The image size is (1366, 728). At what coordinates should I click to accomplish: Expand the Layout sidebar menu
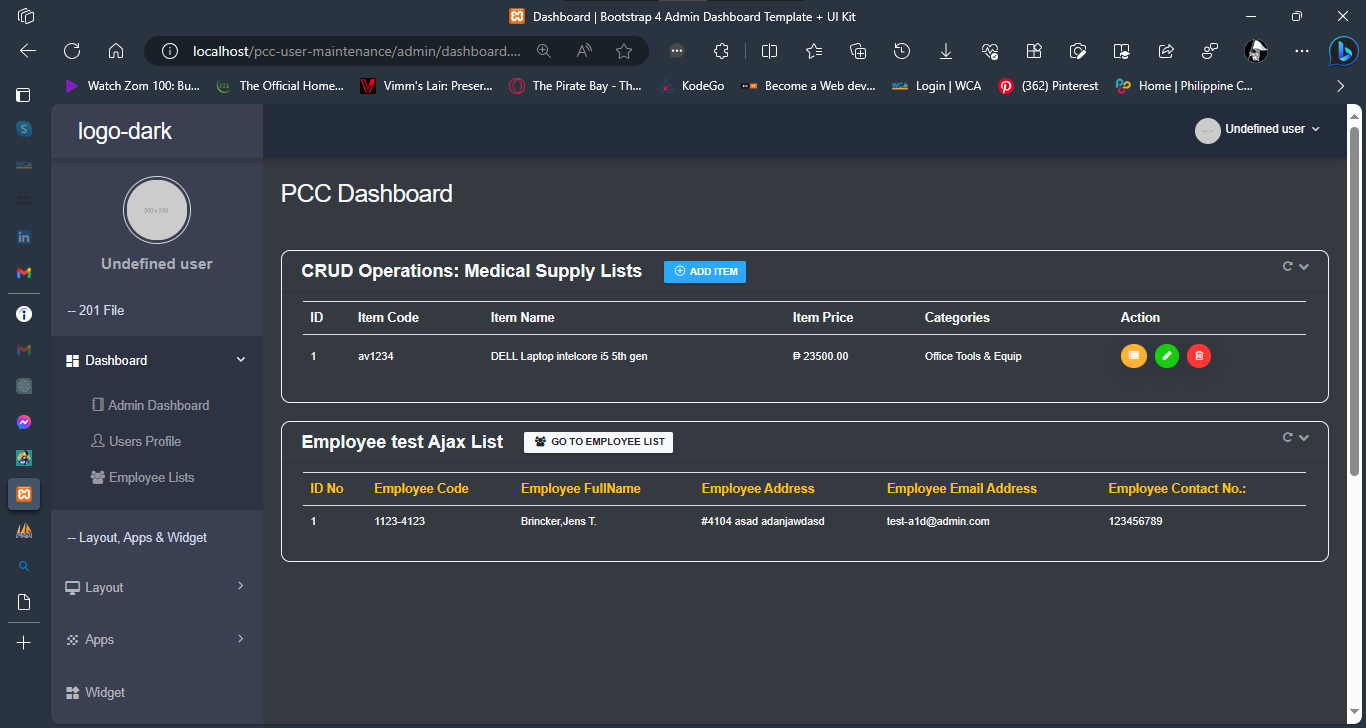point(157,587)
